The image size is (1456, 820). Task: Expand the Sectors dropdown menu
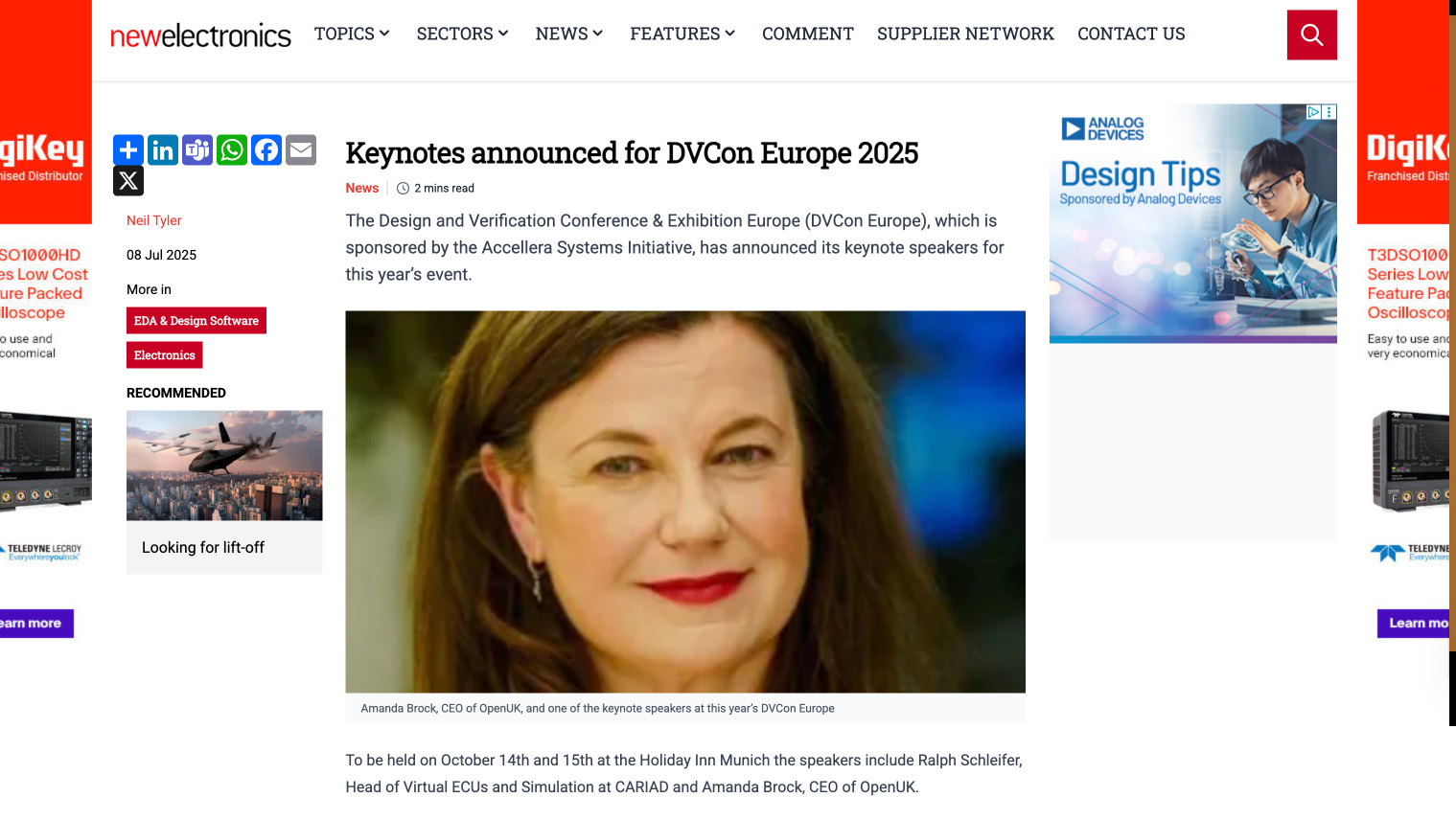(462, 34)
